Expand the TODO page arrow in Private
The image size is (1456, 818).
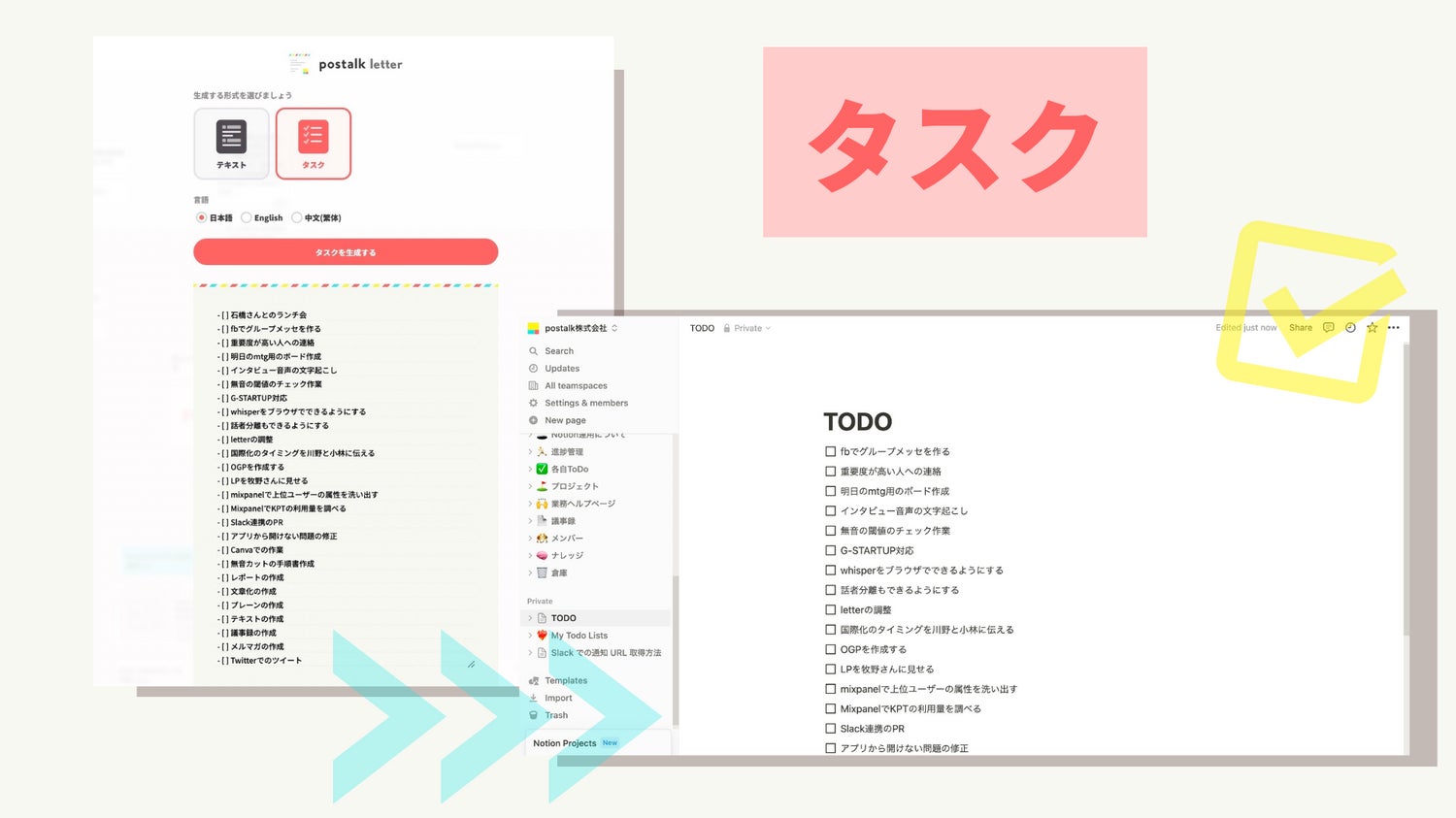coord(530,618)
